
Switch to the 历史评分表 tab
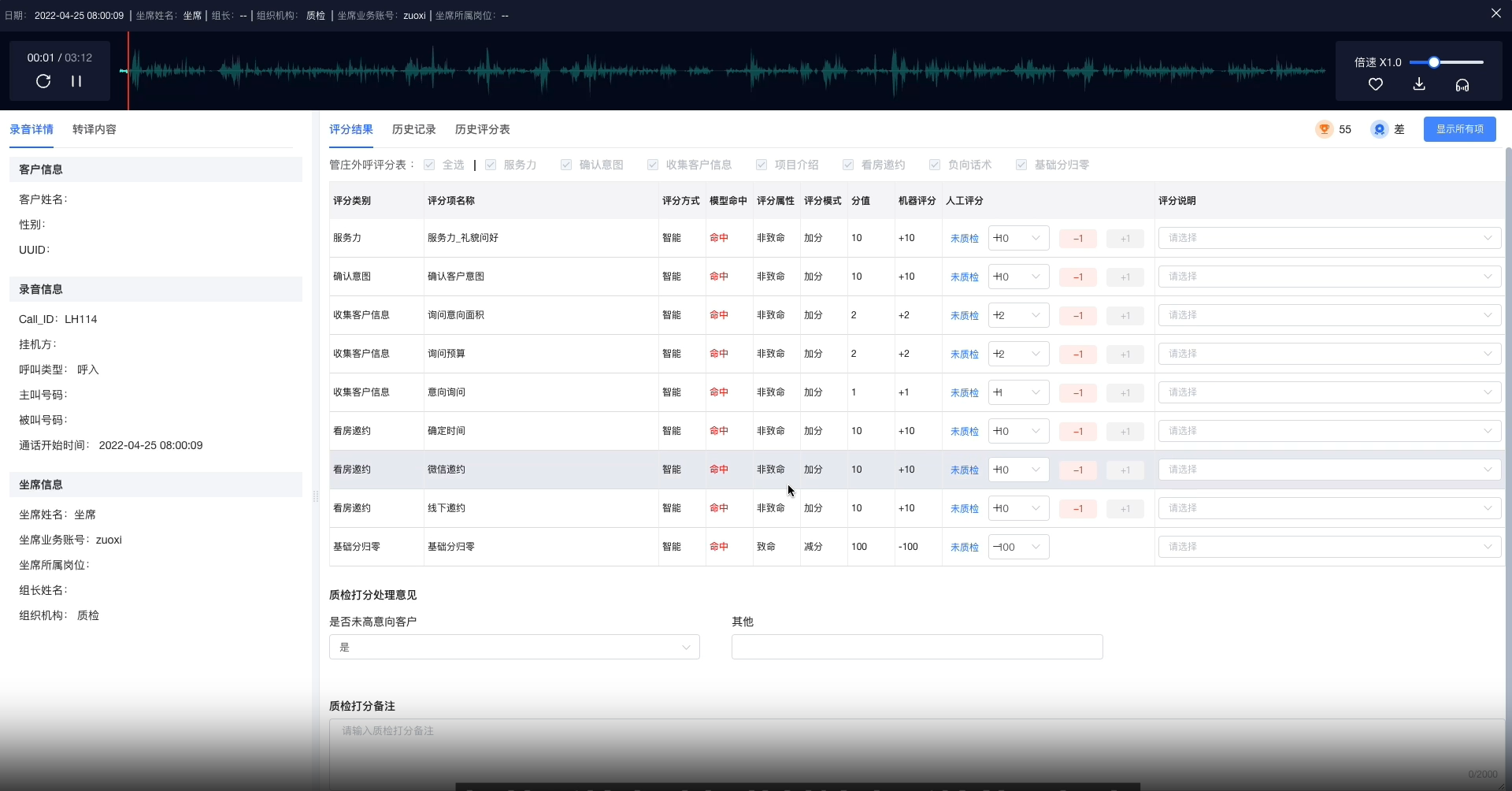tap(483, 129)
